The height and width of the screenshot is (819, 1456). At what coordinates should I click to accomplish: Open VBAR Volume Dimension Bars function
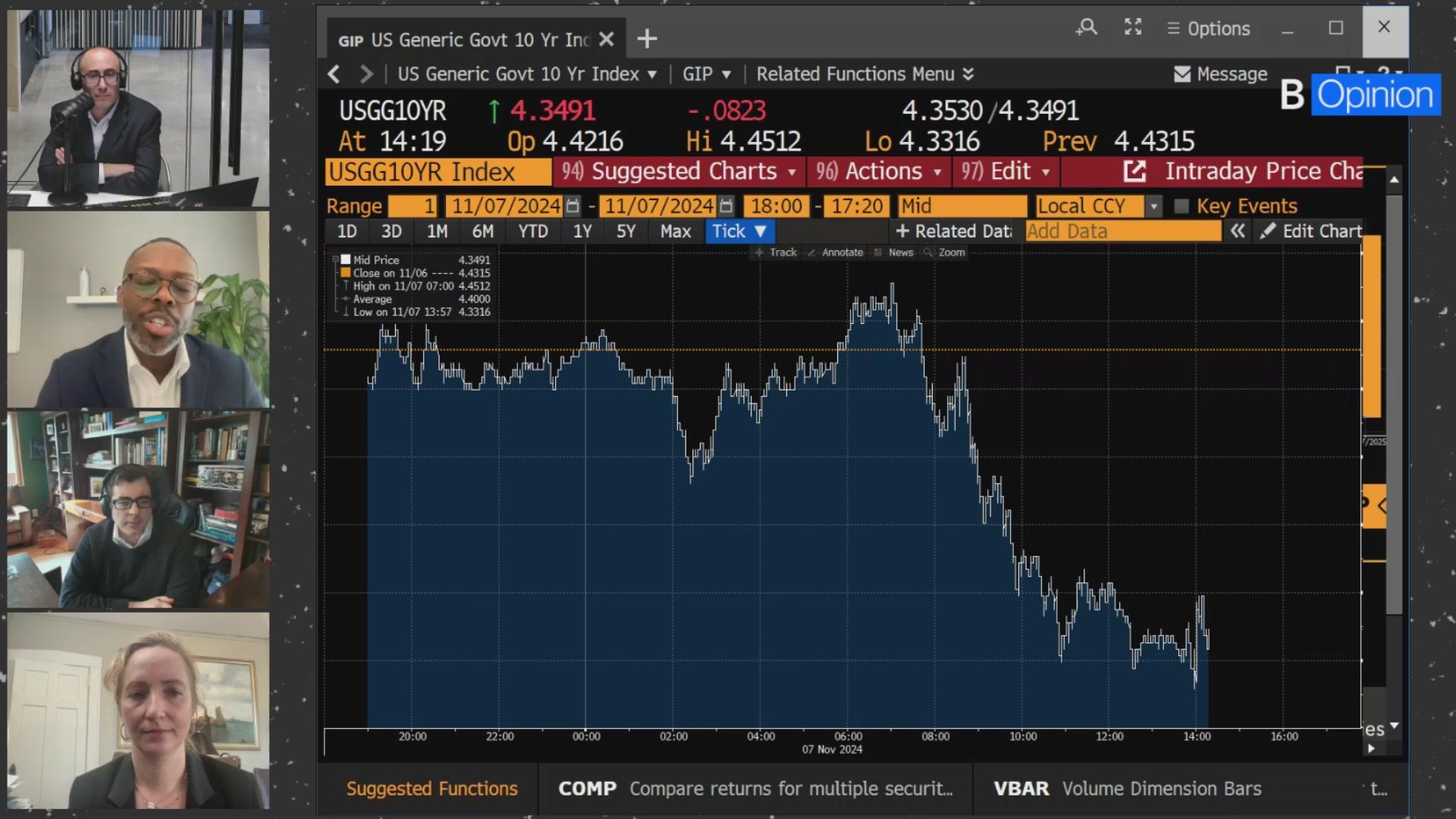[x=1128, y=789]
